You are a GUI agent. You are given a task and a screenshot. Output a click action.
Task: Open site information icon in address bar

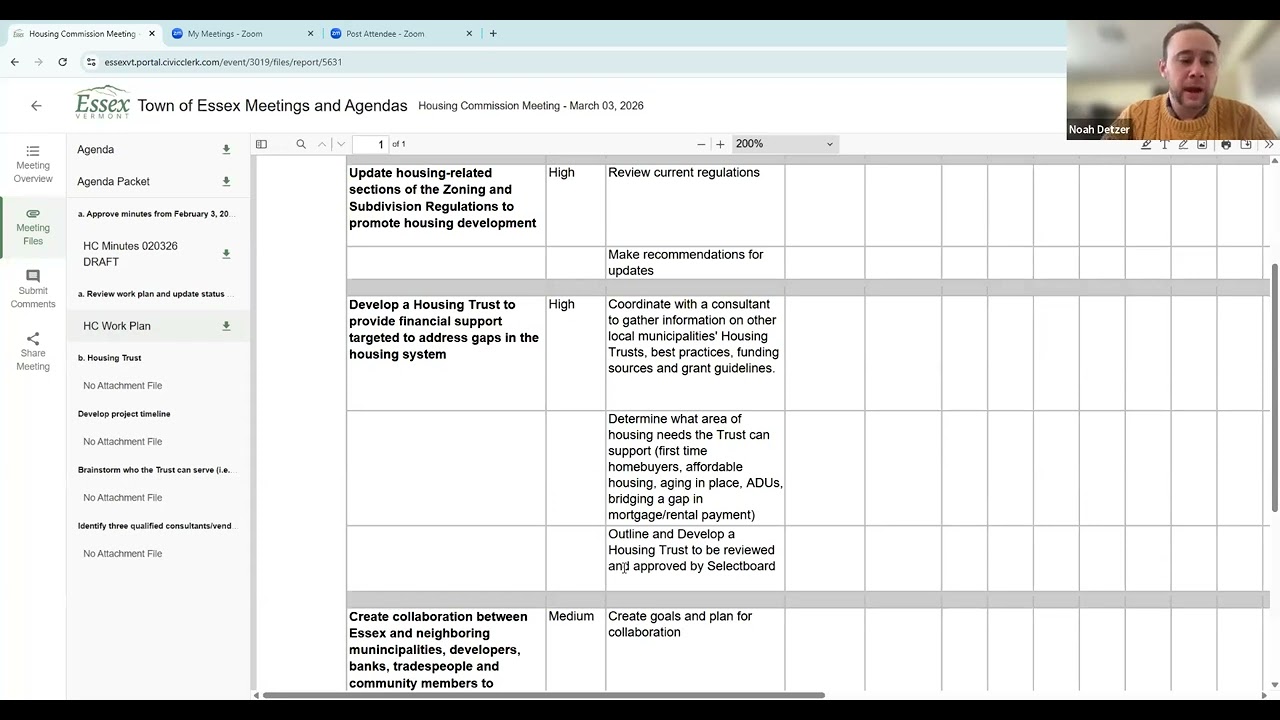coord(91,62)
